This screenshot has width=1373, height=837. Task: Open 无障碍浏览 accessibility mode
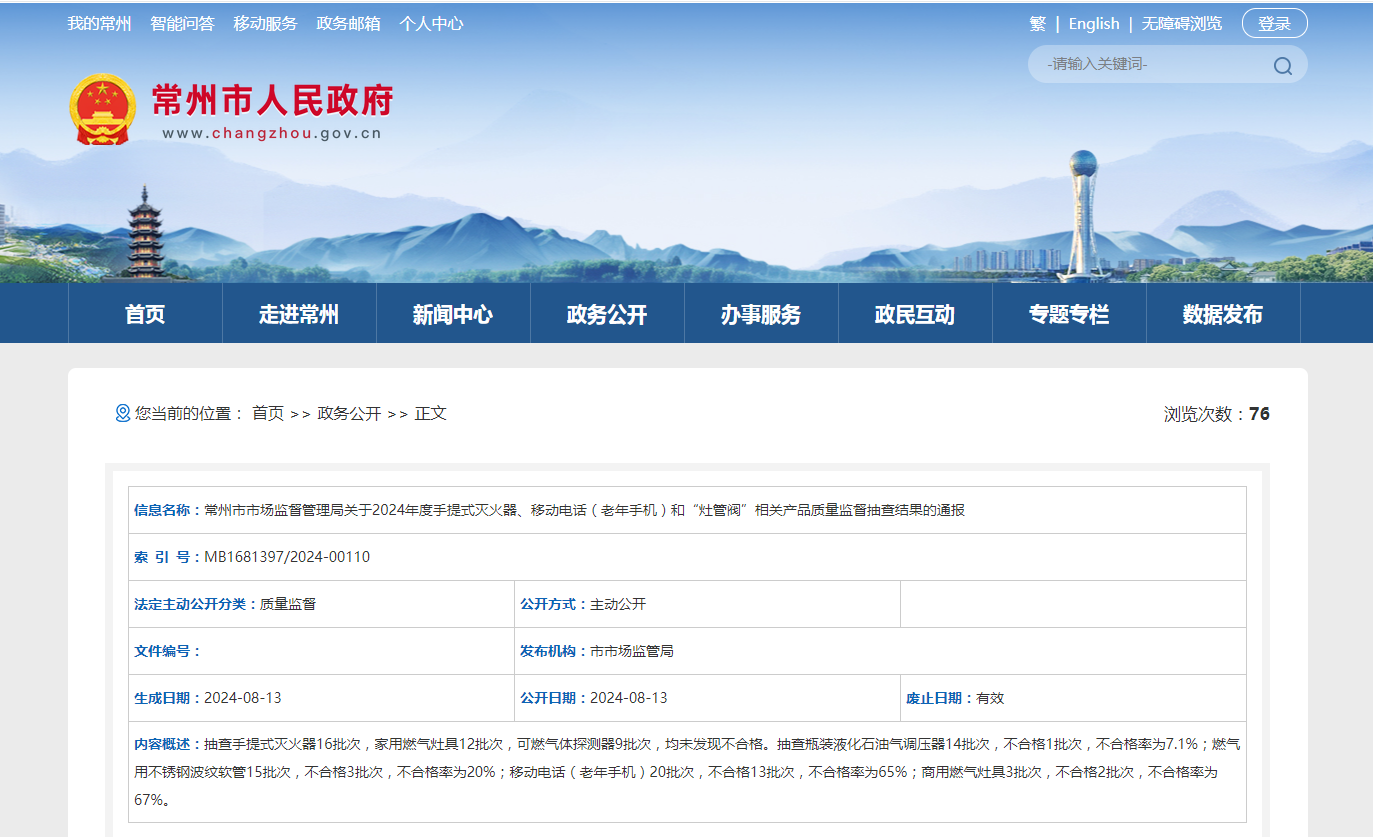[x=1182, y=23]
